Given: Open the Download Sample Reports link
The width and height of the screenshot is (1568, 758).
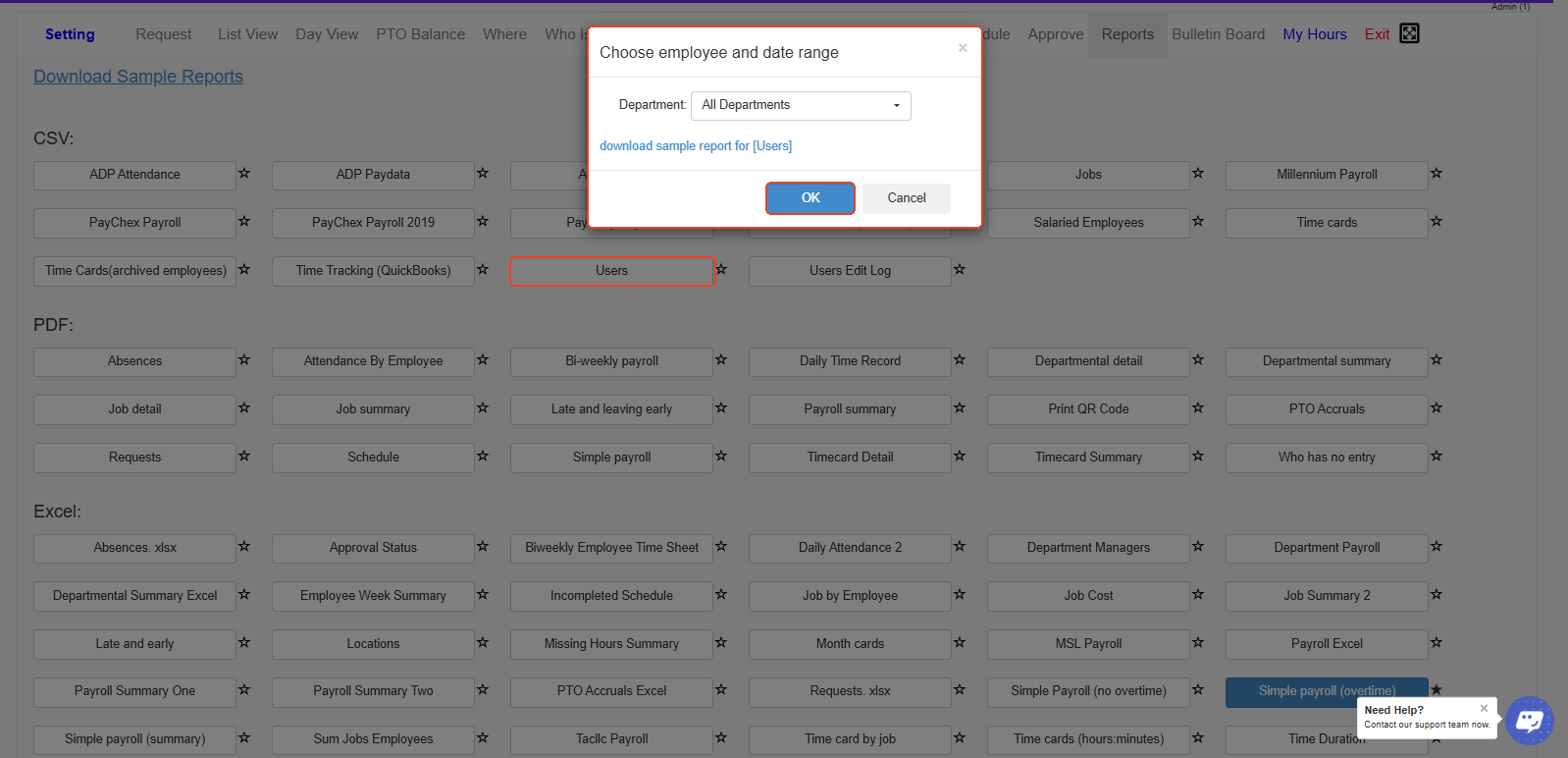Looking at the screenshot, I should (138, 77).
